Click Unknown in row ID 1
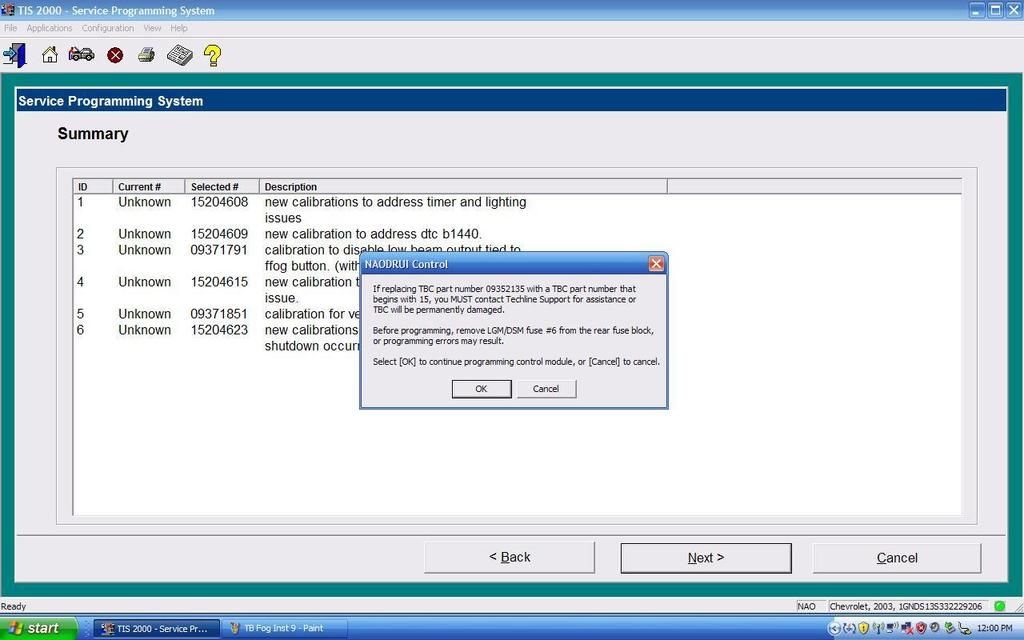 144,202
